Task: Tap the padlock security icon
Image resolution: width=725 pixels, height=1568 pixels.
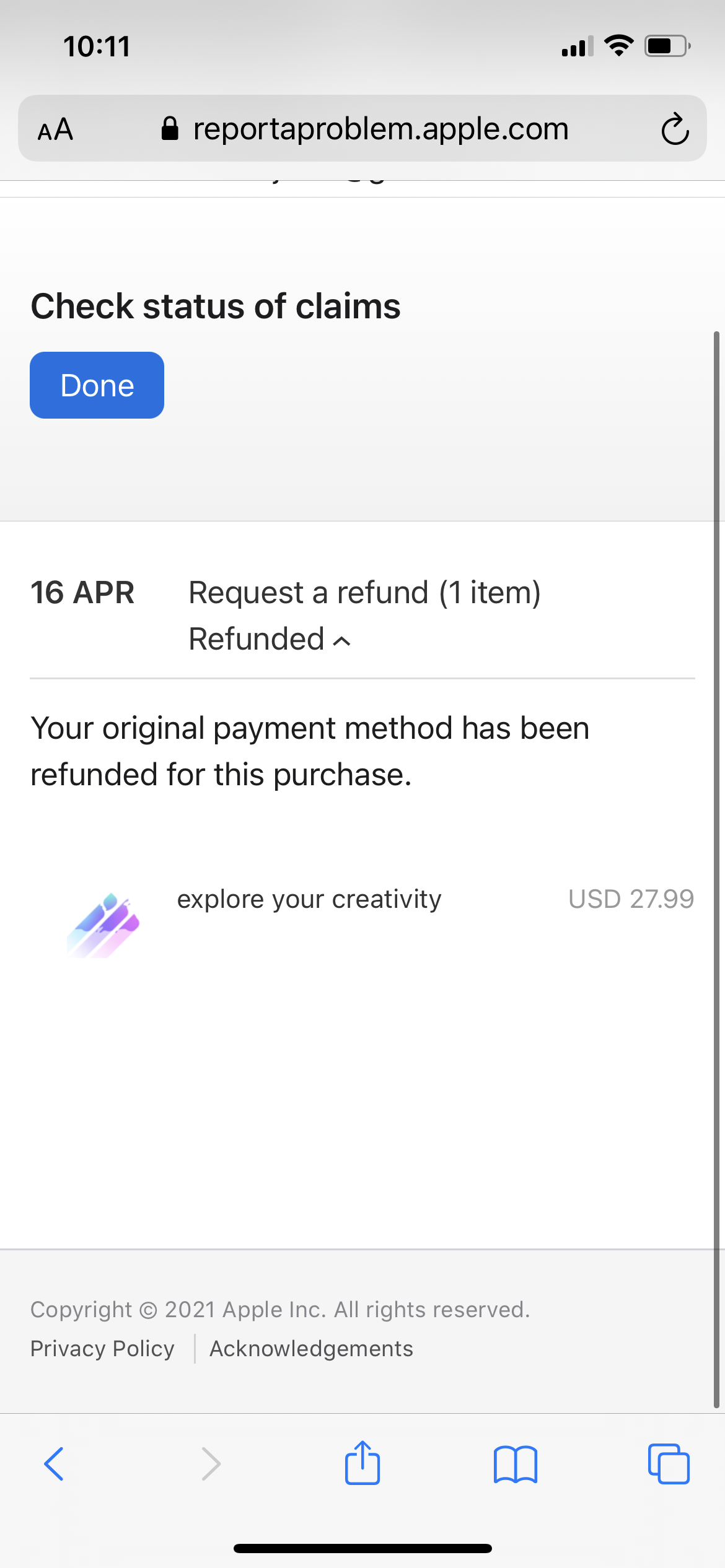Action: (169, 129)
